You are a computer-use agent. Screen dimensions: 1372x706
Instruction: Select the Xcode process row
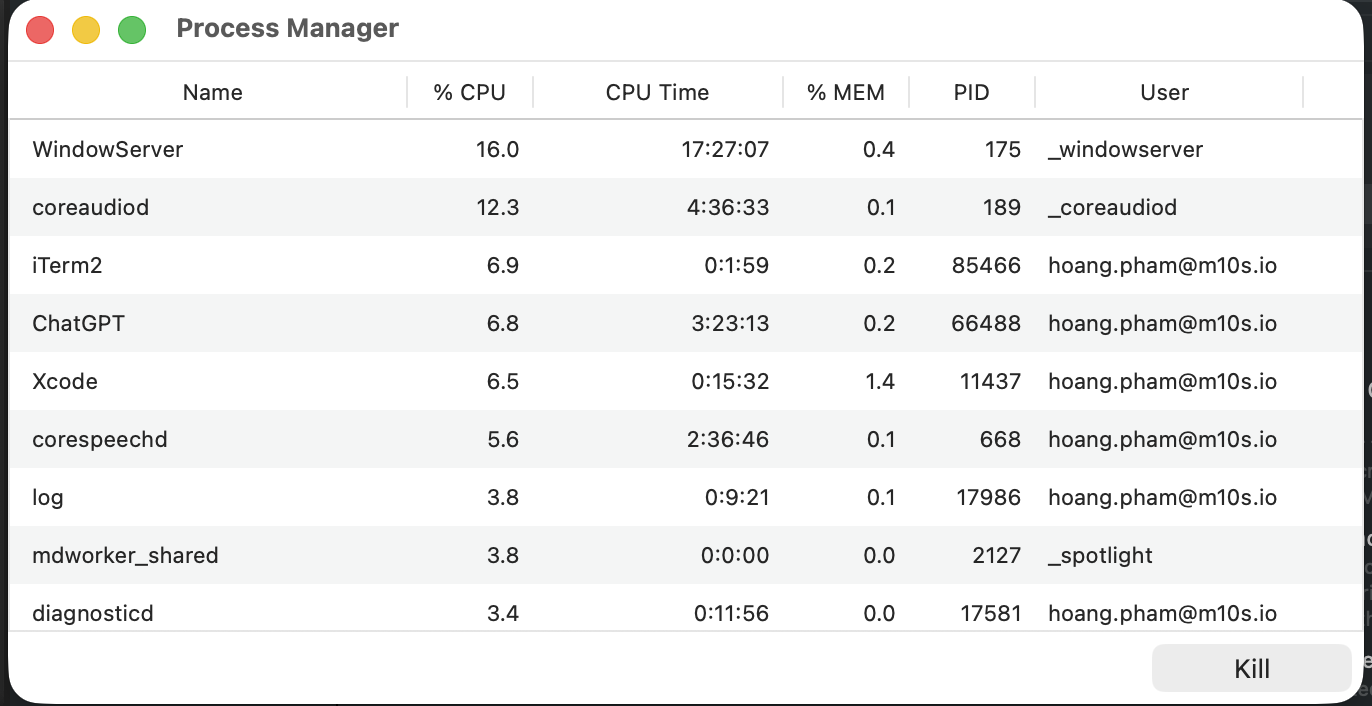tap(400, 381)
